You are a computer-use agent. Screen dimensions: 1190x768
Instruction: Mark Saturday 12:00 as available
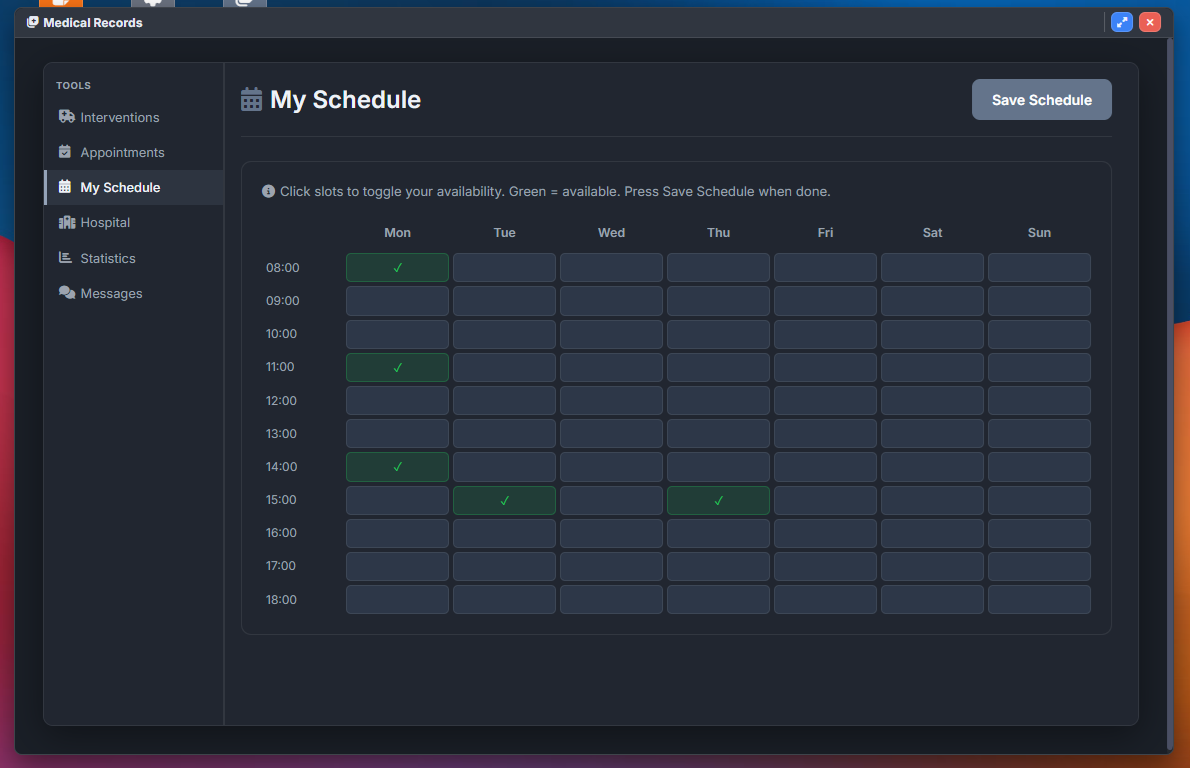pos(932,401)
